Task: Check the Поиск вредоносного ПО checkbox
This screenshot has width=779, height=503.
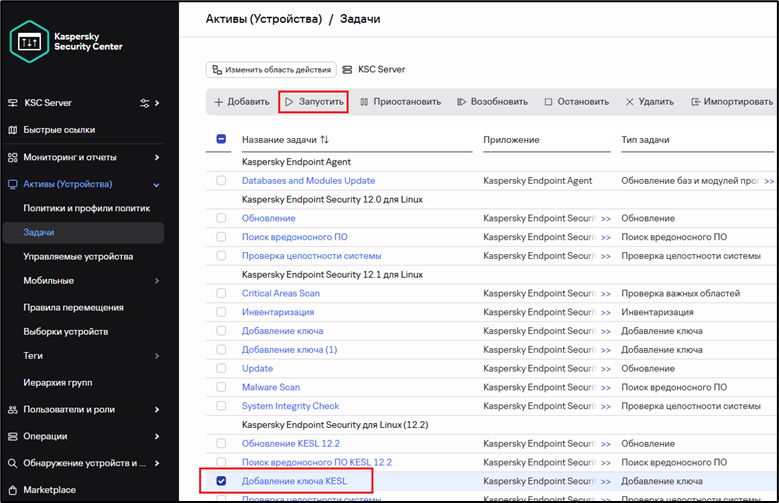Action: pos(221,237)
